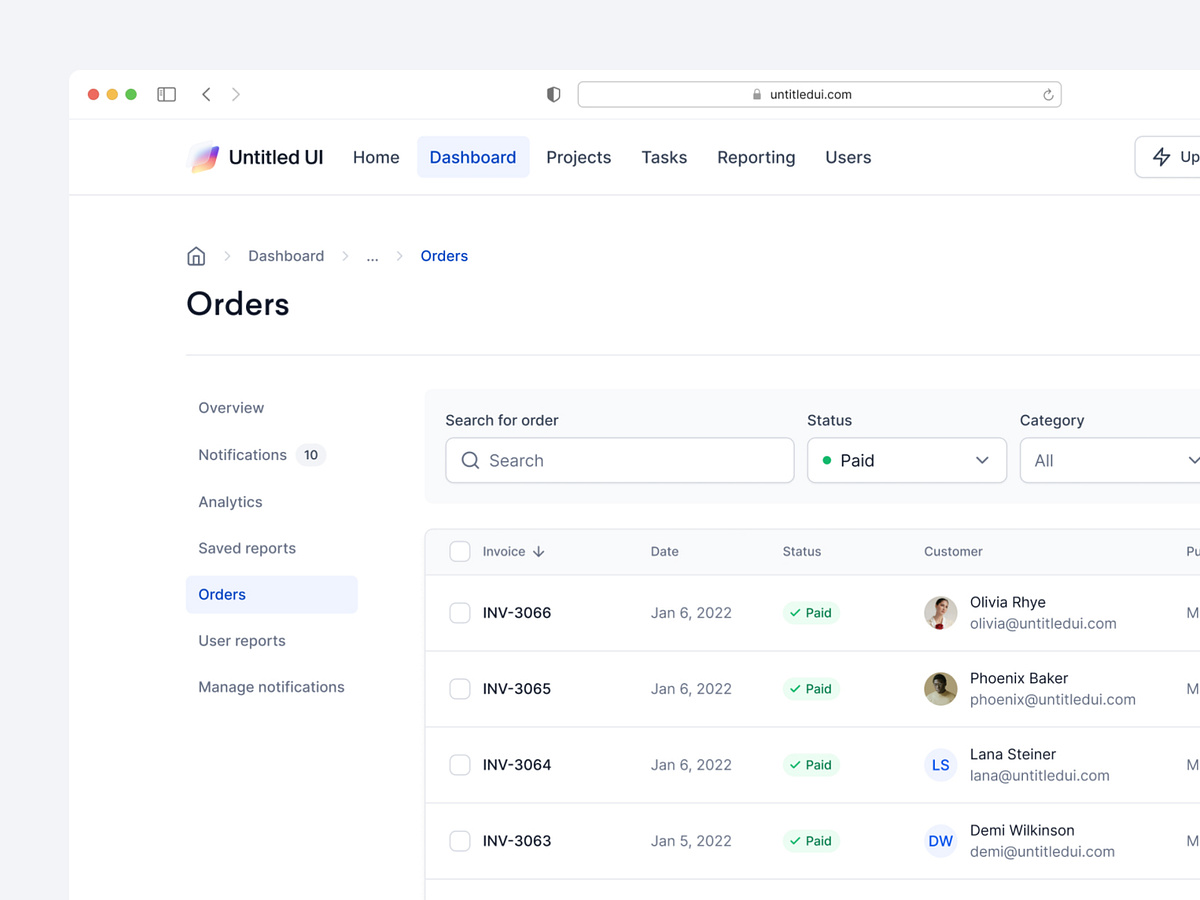
Task: Tick the checkbox for invoice INV-3066
Action: [459, 612]
